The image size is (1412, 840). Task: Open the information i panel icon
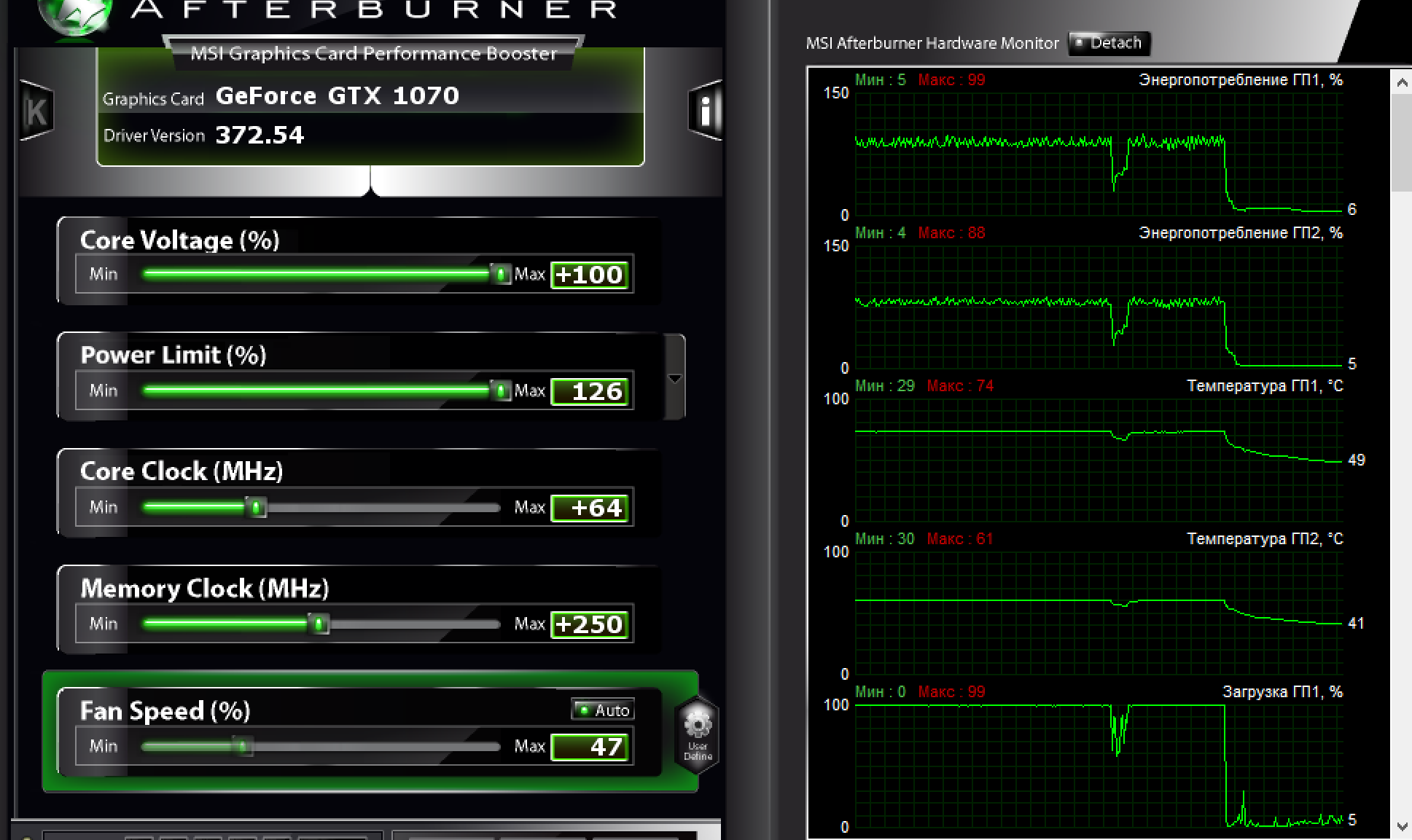coord(704,111)
